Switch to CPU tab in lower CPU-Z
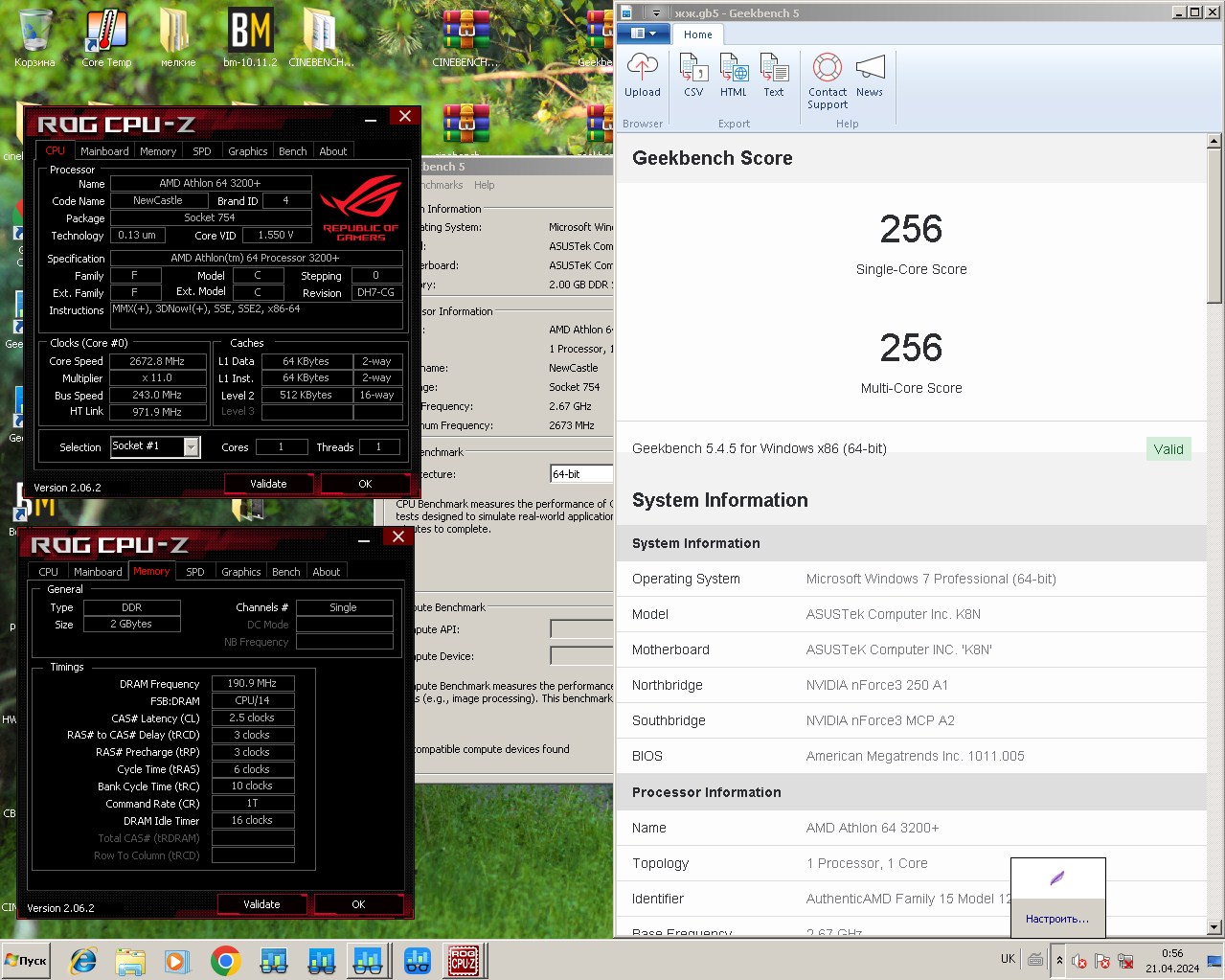 (x=48, y=572)
